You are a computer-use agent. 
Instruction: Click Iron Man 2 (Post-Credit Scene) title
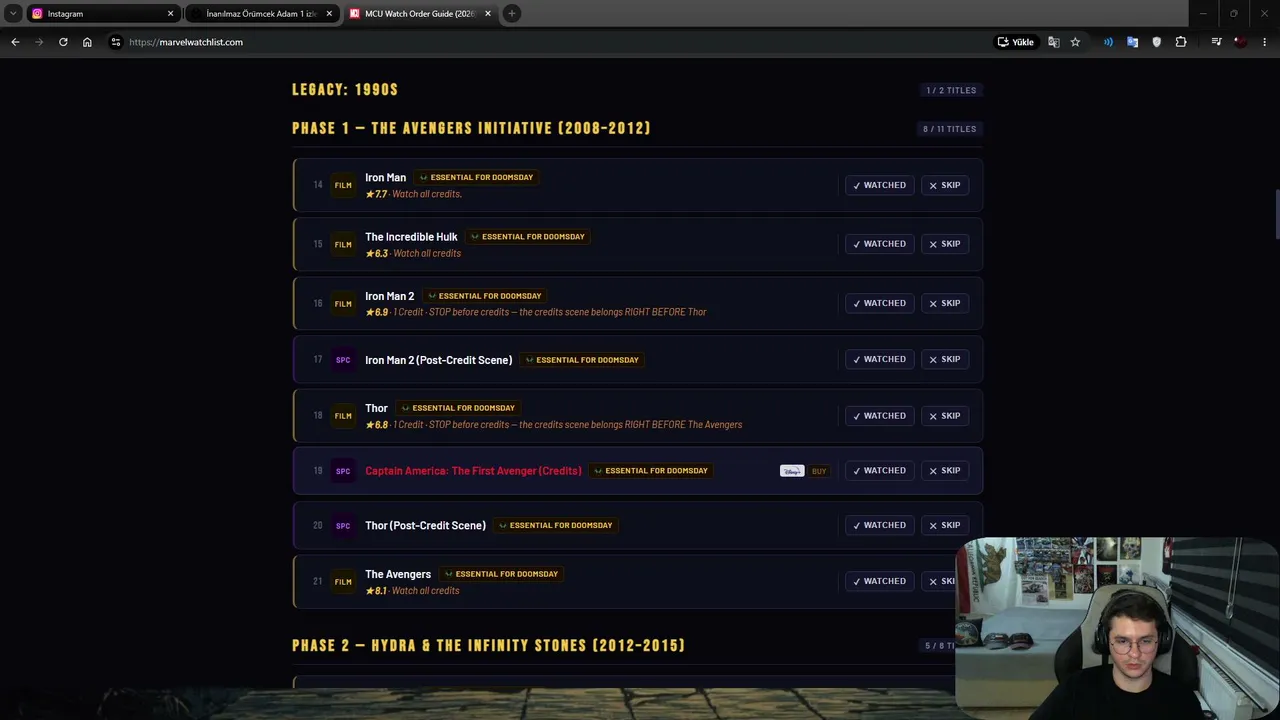pos(438,360)
